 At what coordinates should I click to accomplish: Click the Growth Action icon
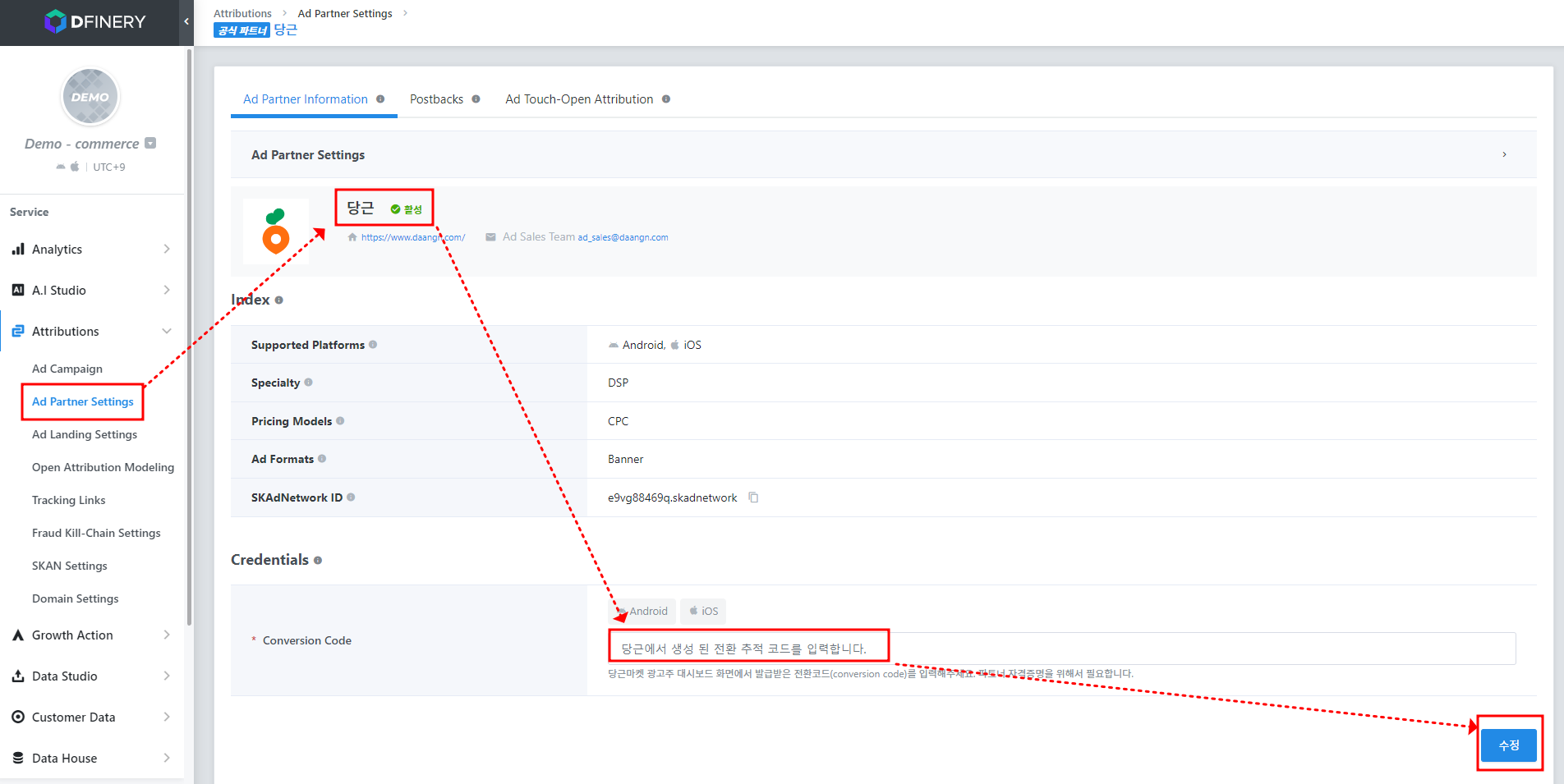coord(18,635)
